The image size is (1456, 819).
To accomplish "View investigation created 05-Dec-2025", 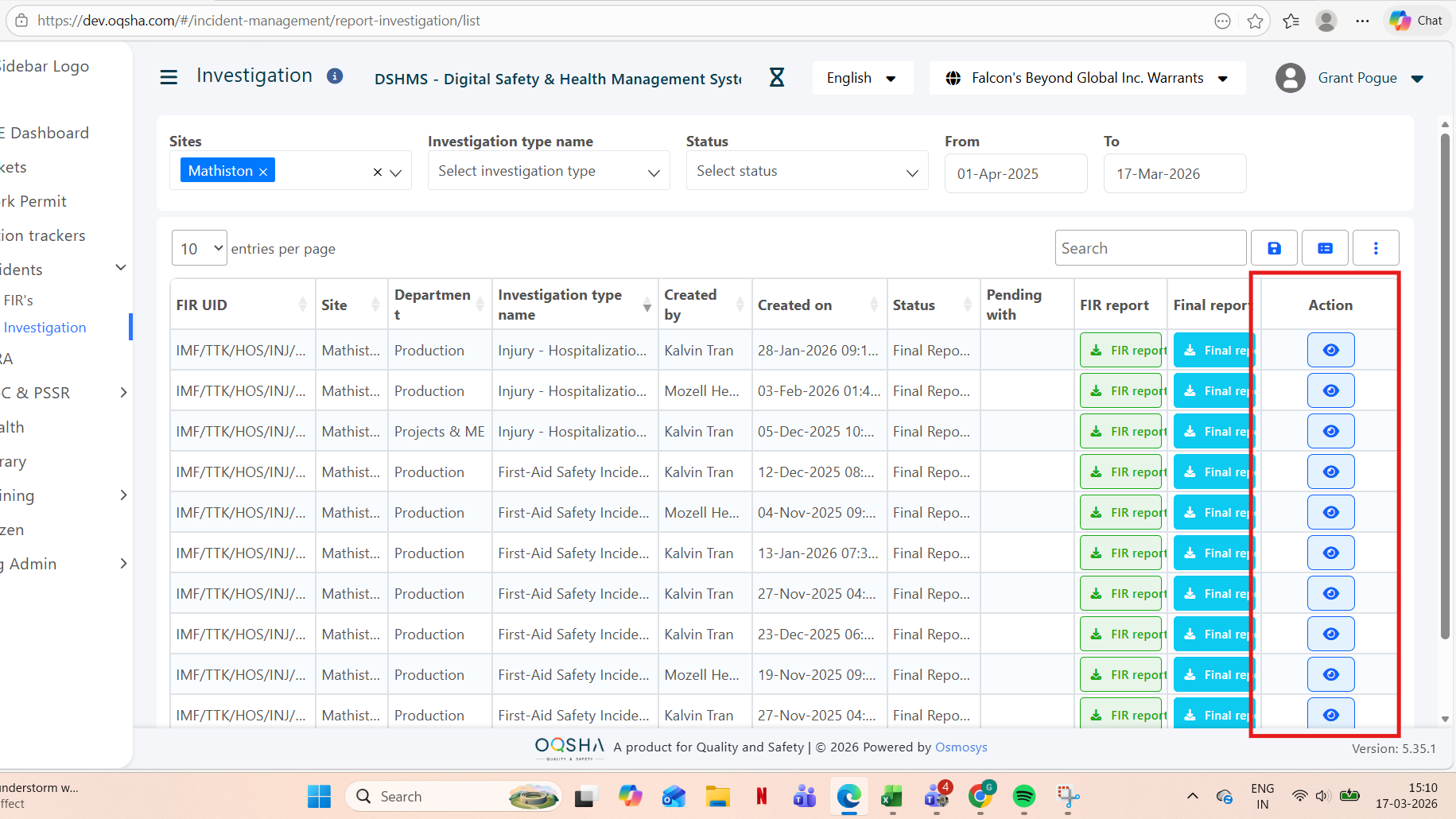I will pyautogui.click(x=1330, y=431).
